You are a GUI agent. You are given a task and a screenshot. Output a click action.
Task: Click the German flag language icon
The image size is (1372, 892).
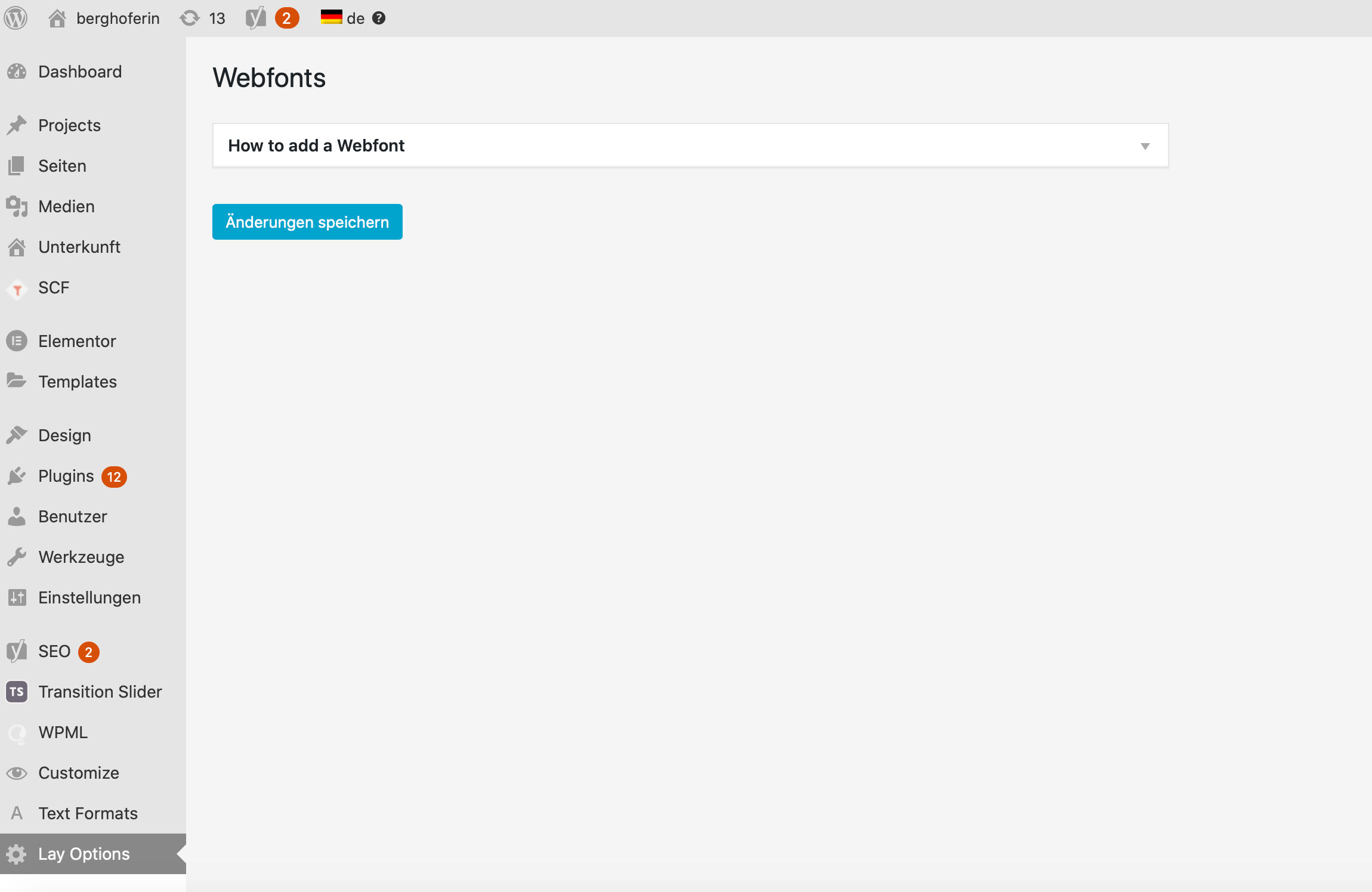click(331, 17)
